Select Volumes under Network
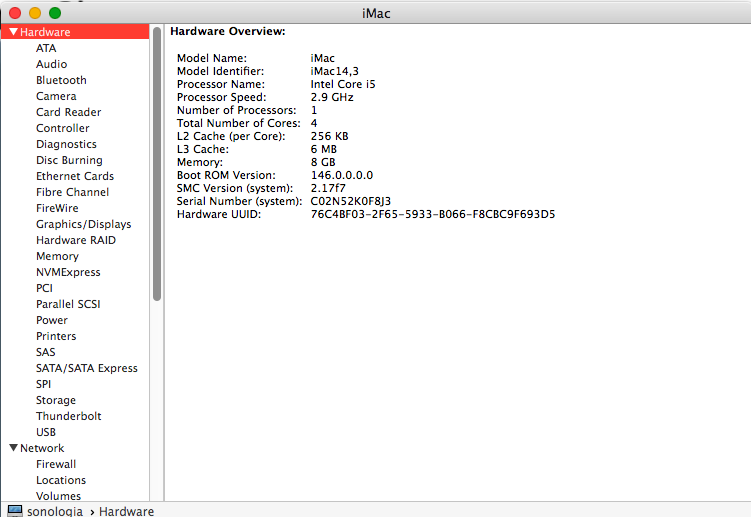 [58, 495]
